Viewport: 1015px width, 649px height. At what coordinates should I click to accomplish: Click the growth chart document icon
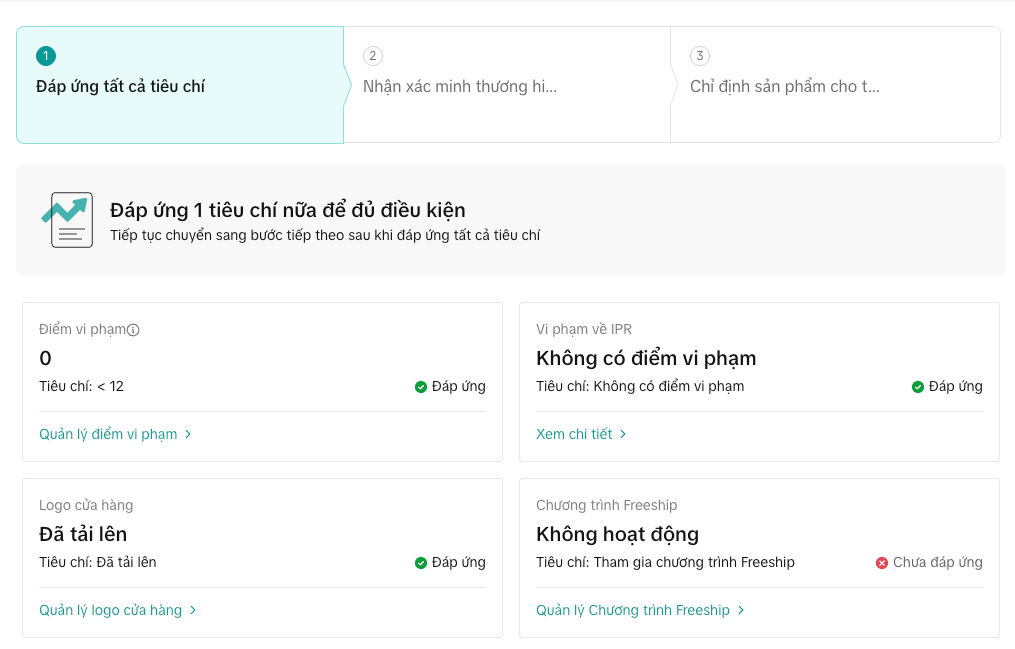point(67,219)
